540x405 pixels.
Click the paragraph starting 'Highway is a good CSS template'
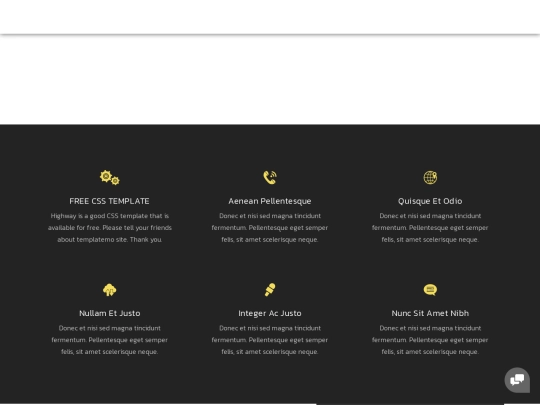pos(110,228)
